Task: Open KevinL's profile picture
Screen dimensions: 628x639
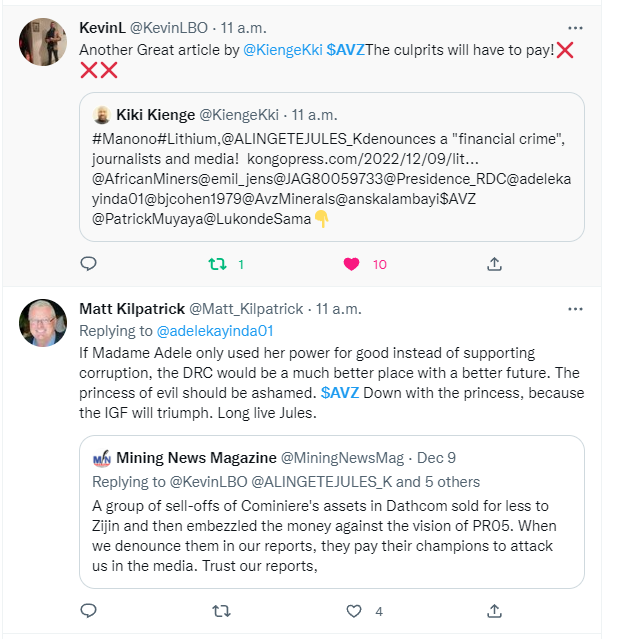Action: coord(43,42)
